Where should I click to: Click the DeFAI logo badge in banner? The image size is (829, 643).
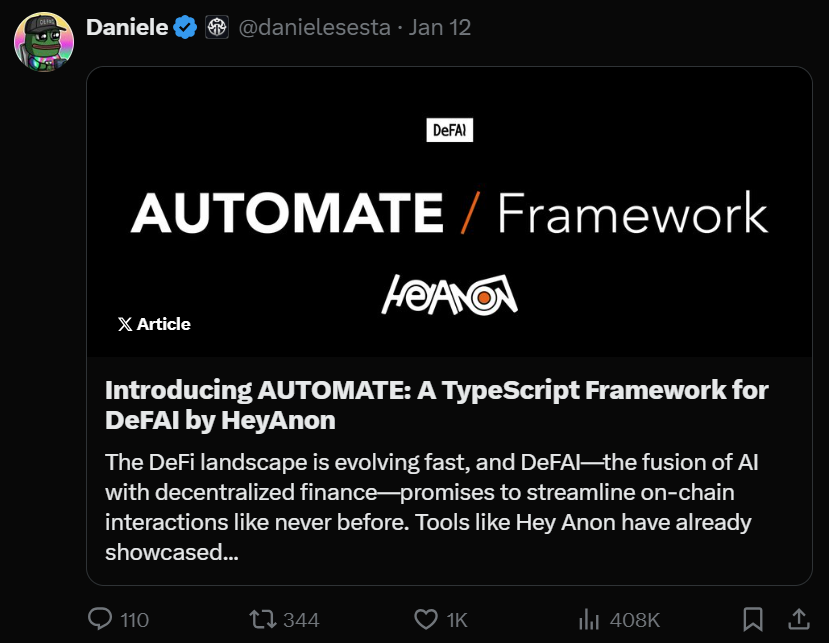[x=449, y=130]
